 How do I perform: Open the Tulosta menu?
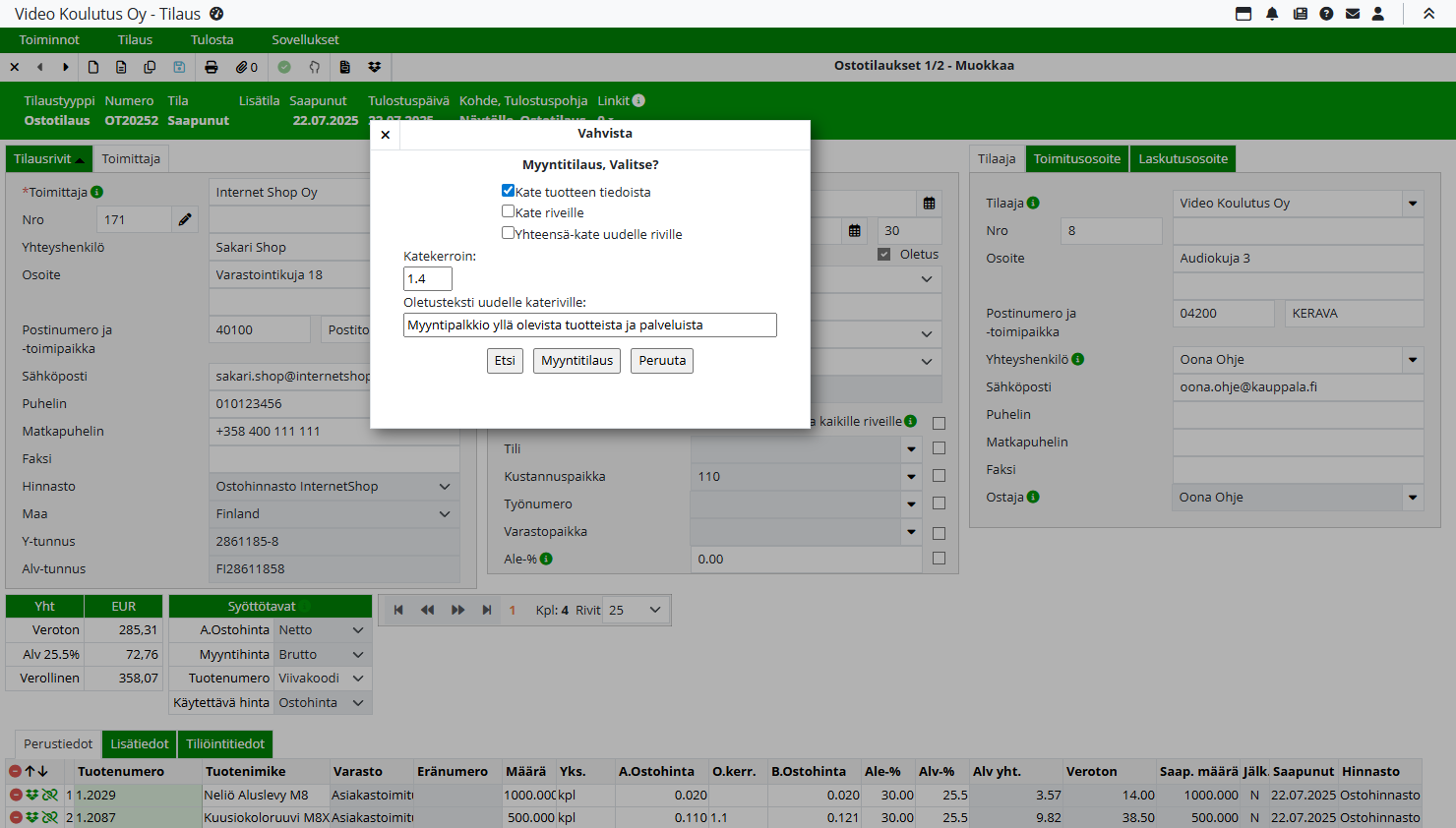pyautogui.click(x=212, y=40)
